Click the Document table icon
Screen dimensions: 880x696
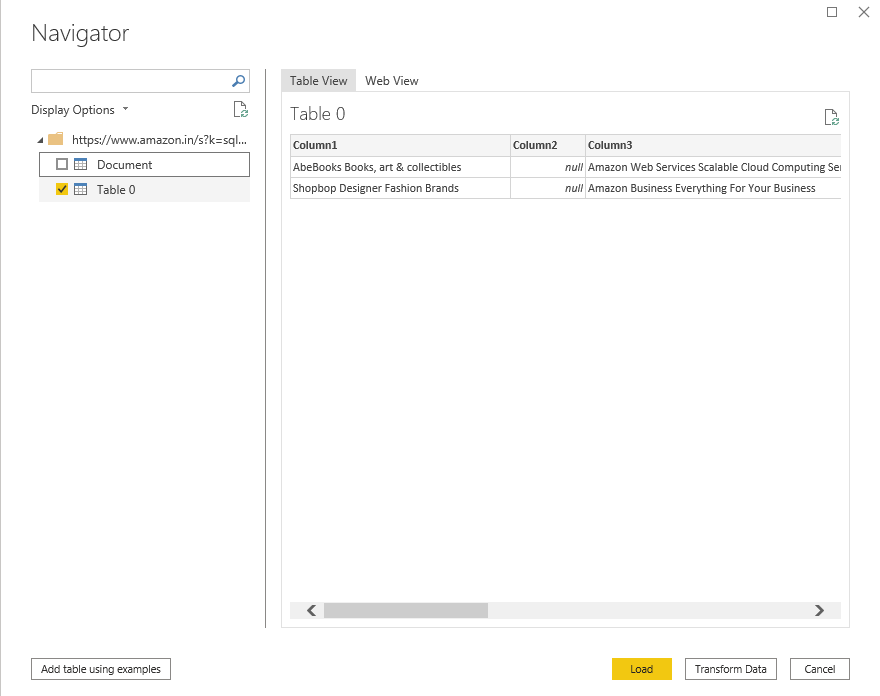[x=81, y=164]
